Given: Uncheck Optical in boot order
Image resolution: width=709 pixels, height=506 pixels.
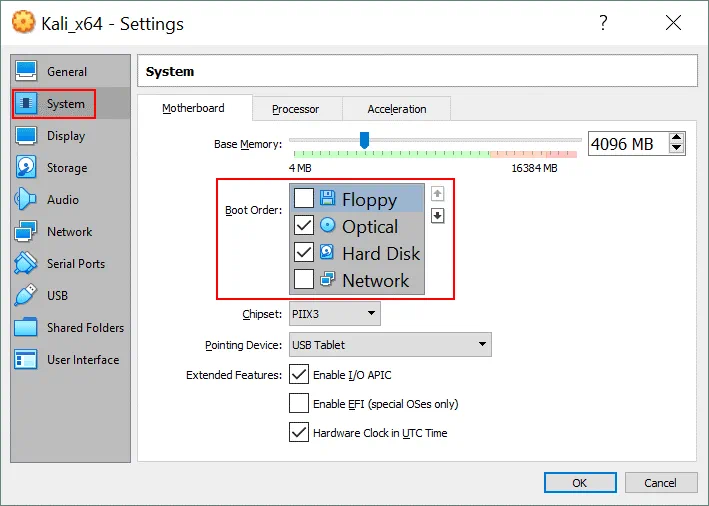Looking at the screenshot, I should (304, 226).
